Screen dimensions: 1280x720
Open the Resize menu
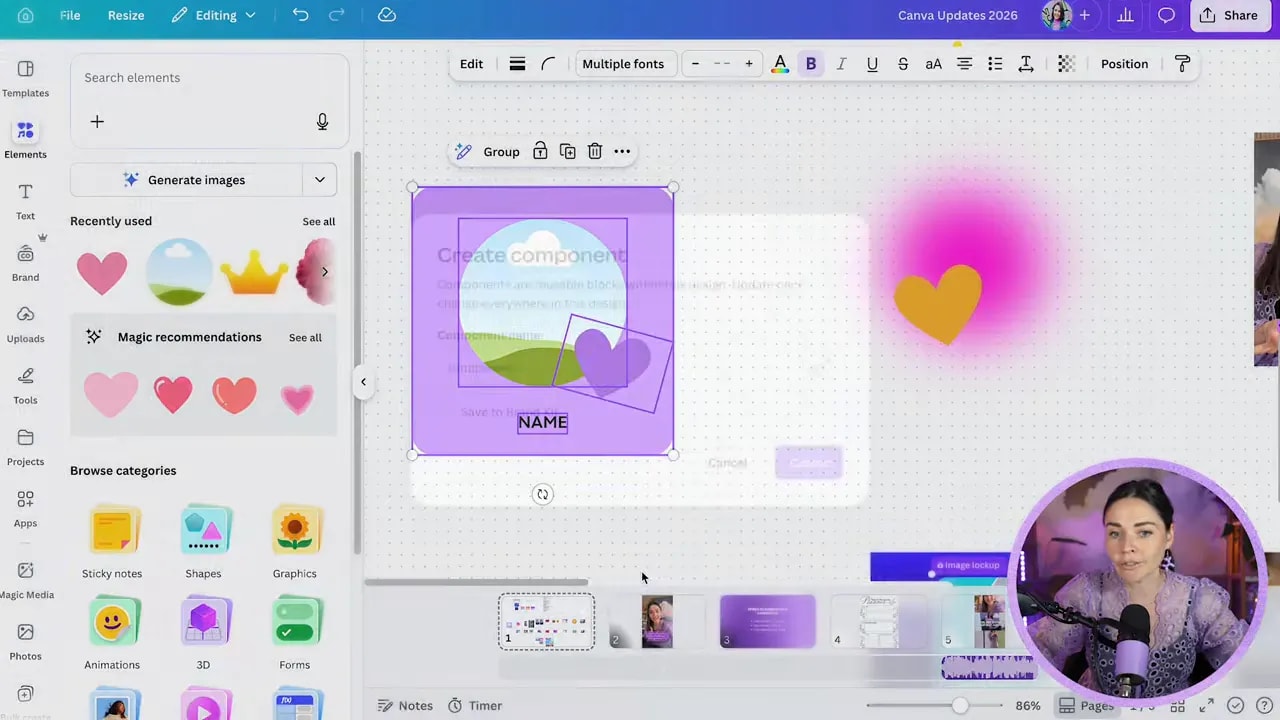pos(126,15)
